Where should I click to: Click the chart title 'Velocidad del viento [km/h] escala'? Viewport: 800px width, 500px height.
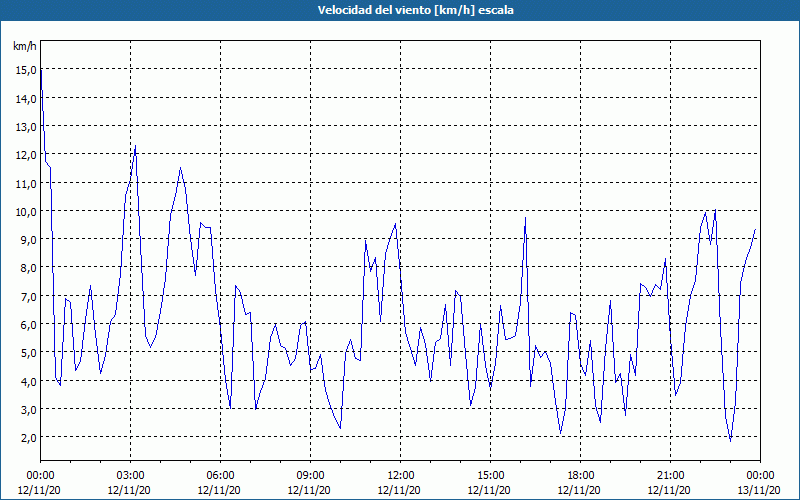coord(415,10)
